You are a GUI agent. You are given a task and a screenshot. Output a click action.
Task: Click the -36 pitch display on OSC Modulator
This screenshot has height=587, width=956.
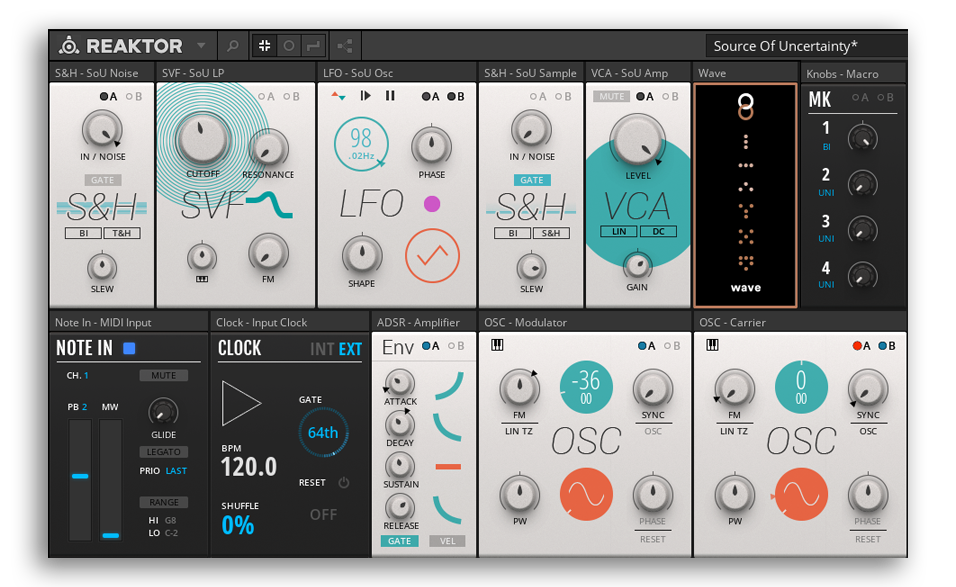(x=586, y=388)
